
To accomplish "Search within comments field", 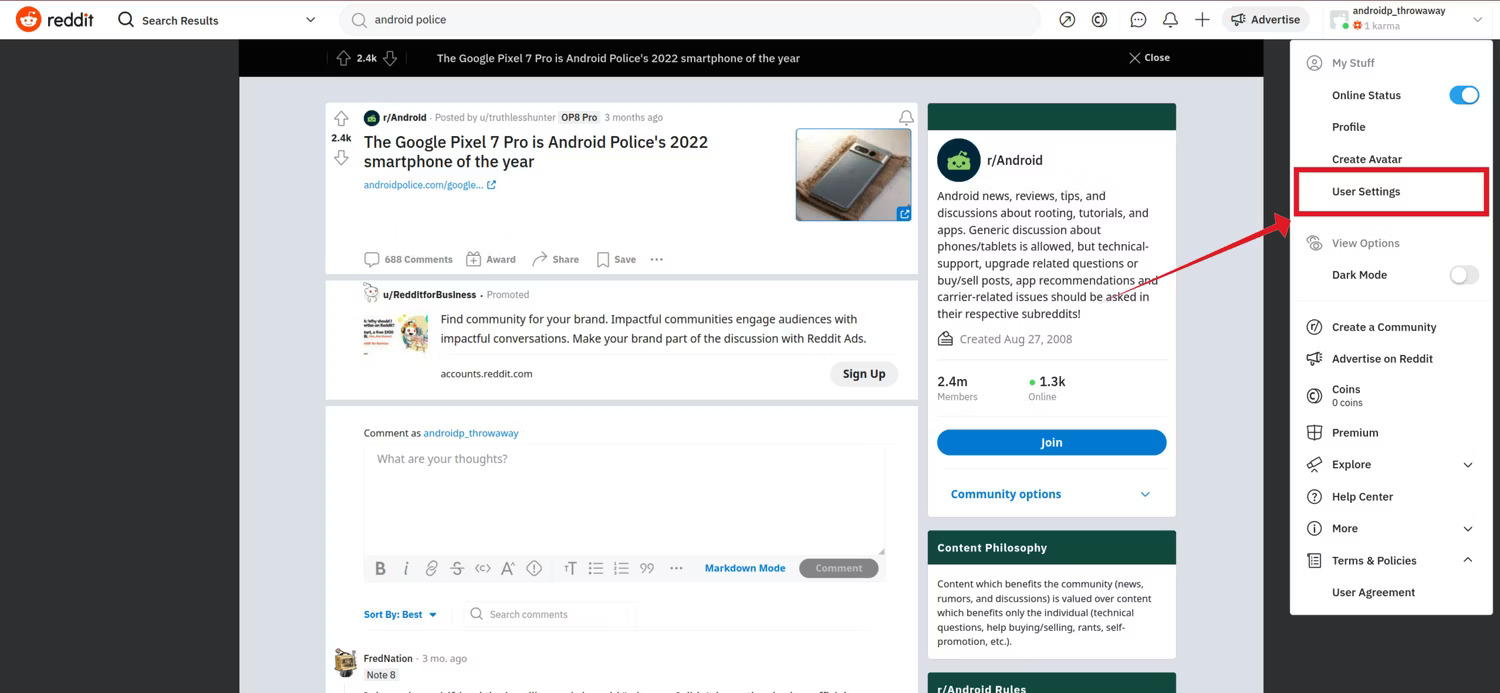I will (550, 614).
